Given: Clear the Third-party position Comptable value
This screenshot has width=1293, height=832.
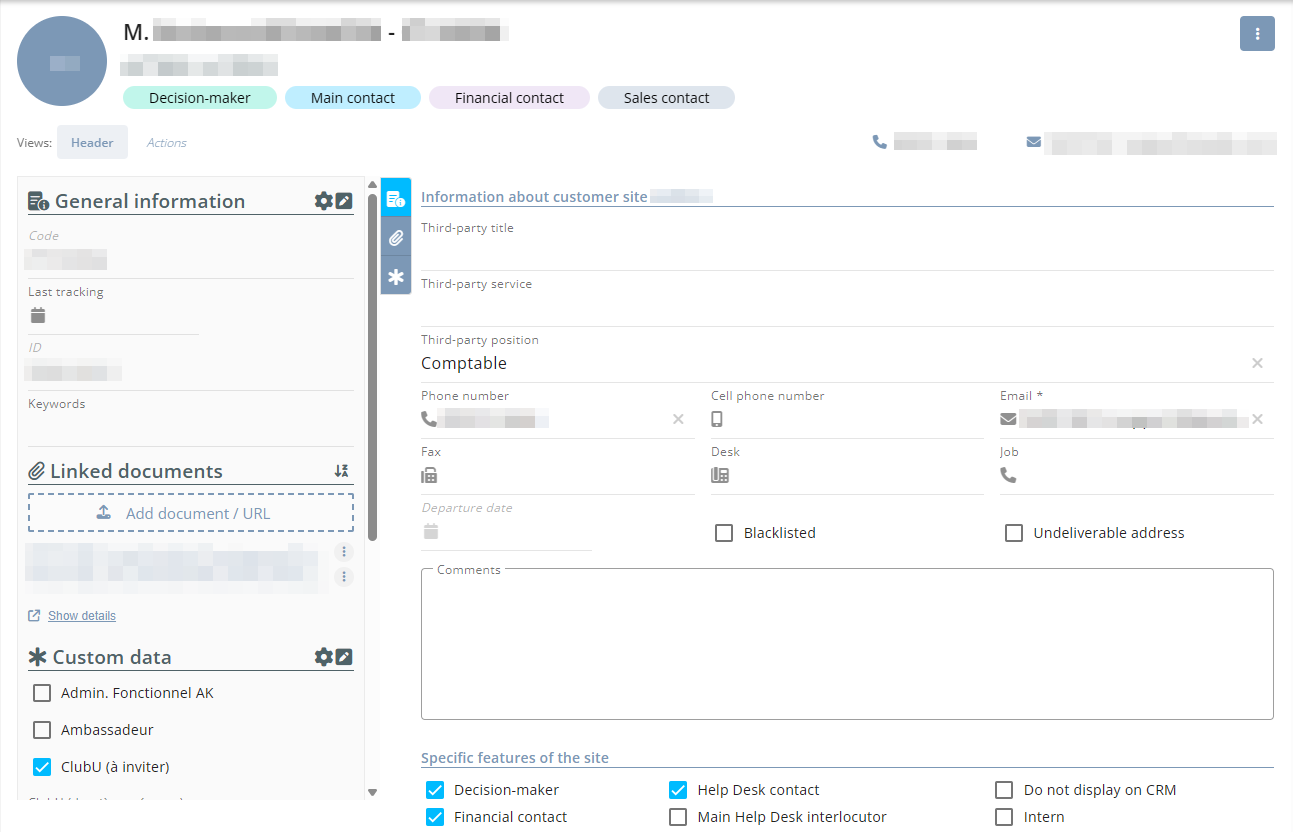Looking at the screenshot, I should (x=1257, y=363).
